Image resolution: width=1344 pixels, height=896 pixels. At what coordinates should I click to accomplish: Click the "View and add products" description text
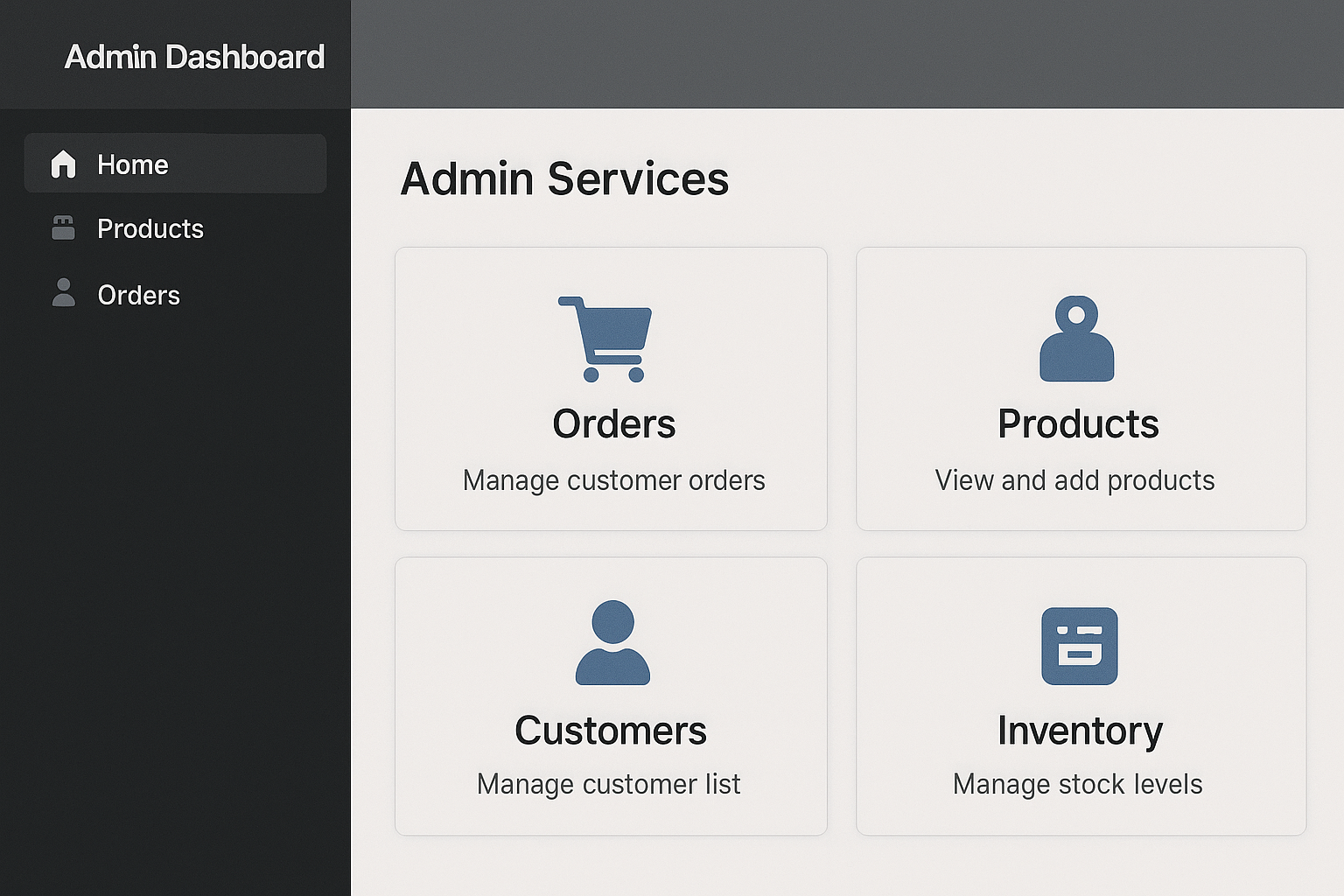pos(1074,480)
